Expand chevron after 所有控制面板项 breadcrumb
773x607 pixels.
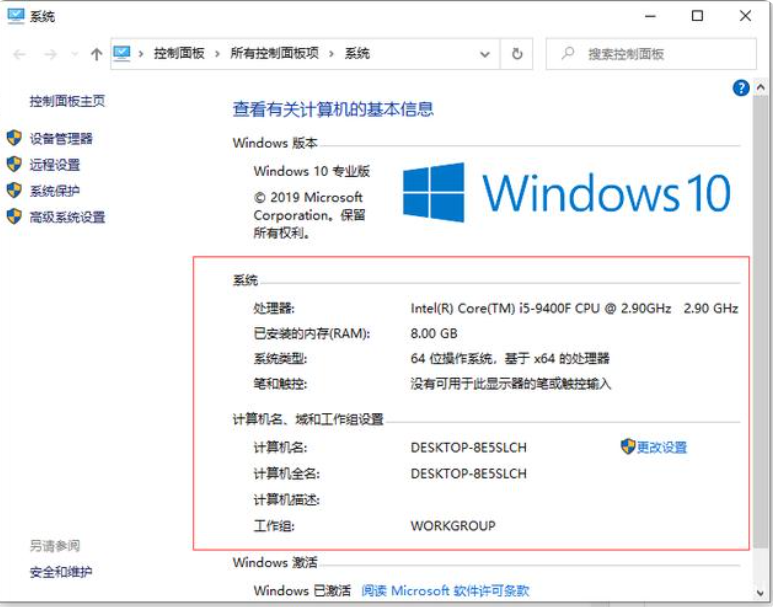tap(331, 54)
